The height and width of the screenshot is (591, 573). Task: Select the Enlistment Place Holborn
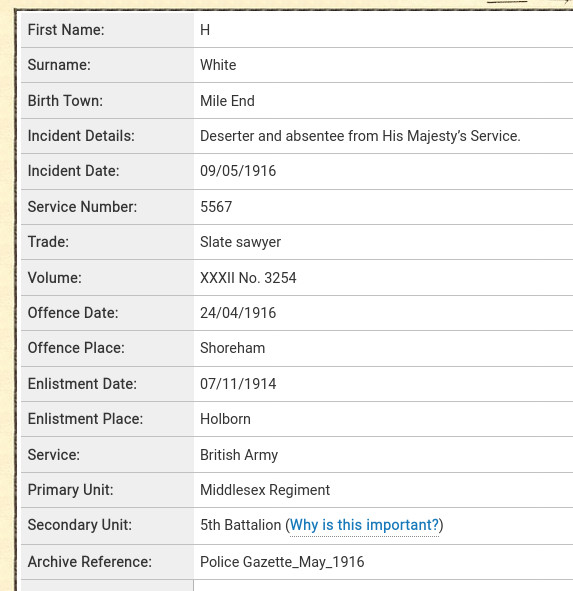pos(225,419)
